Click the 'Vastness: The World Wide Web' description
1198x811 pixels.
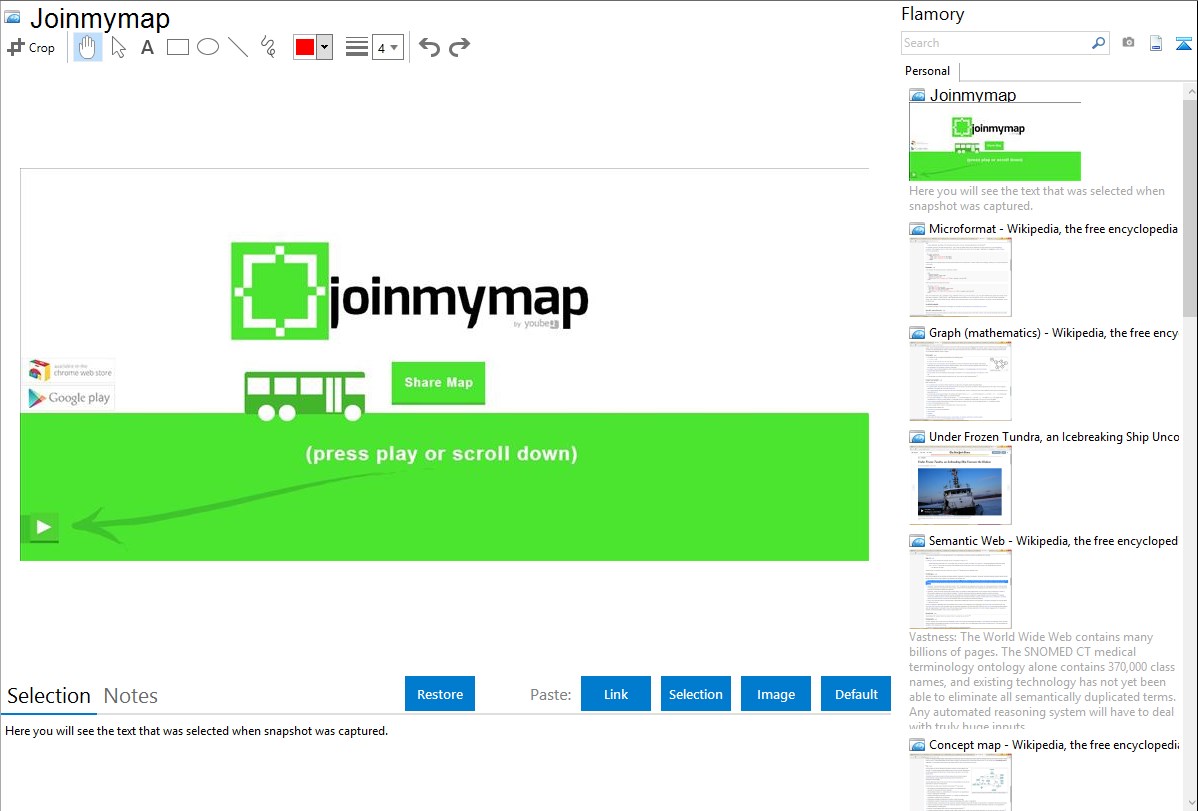click(x=1043, y=681)
